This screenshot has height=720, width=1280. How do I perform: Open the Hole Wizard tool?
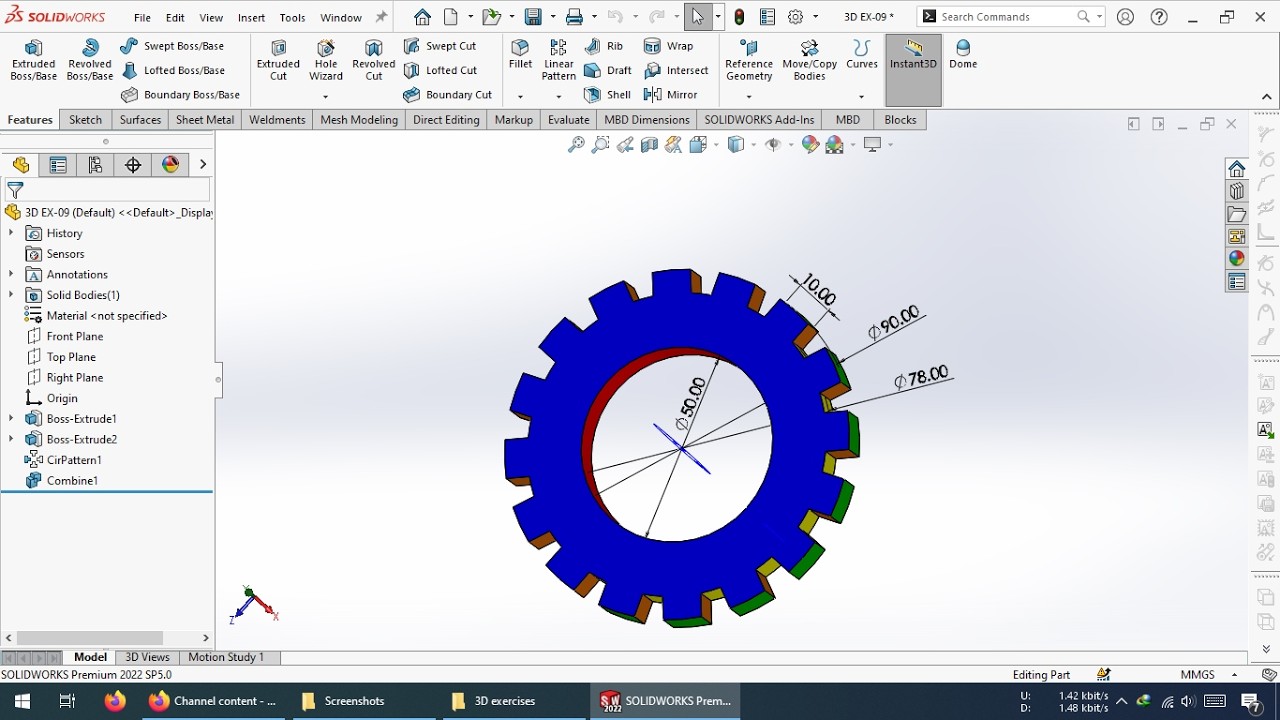pyautogui.click(x=326, y=61)
